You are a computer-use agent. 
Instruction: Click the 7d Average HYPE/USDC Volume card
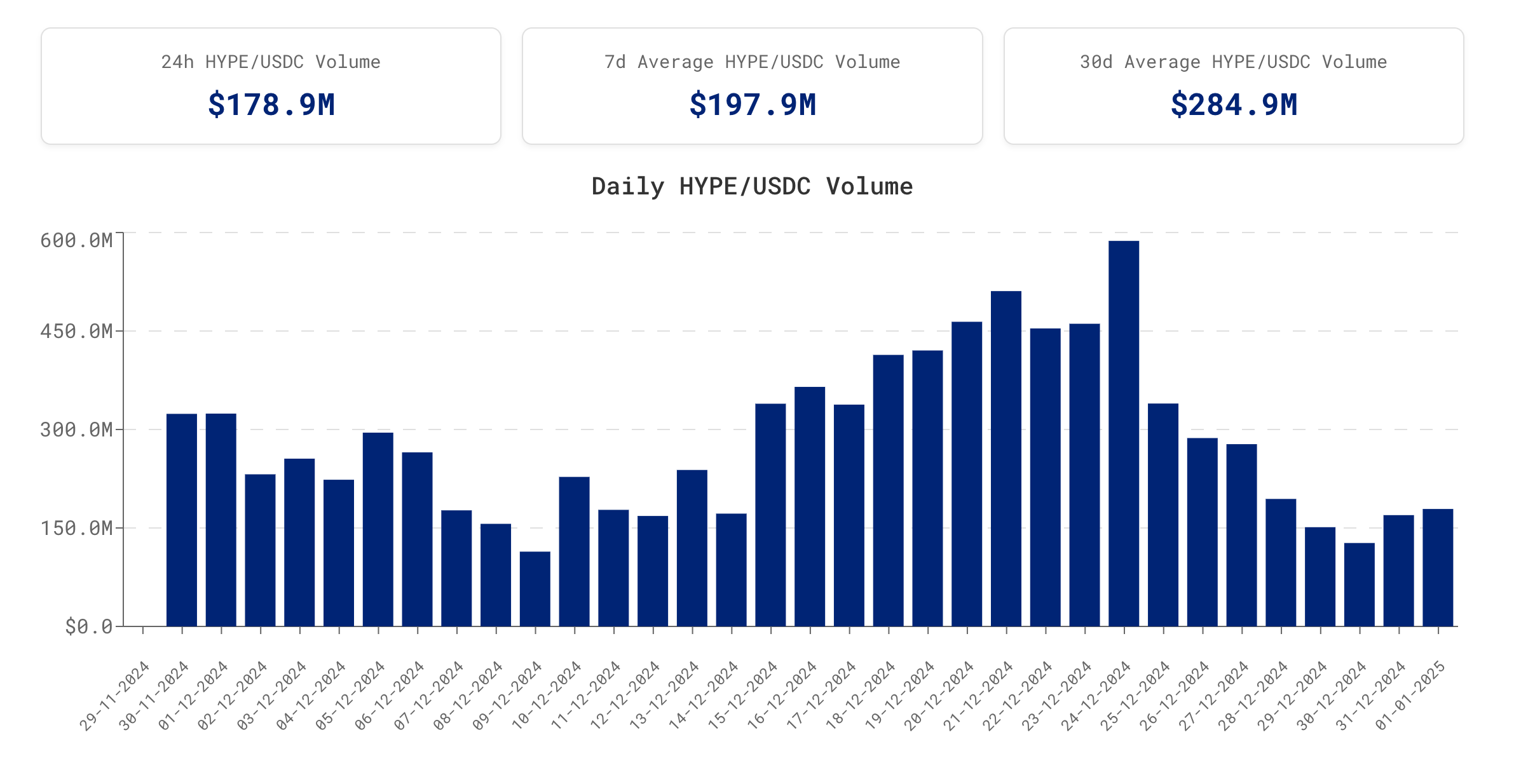pyautogui.click(x=752, y=85)
